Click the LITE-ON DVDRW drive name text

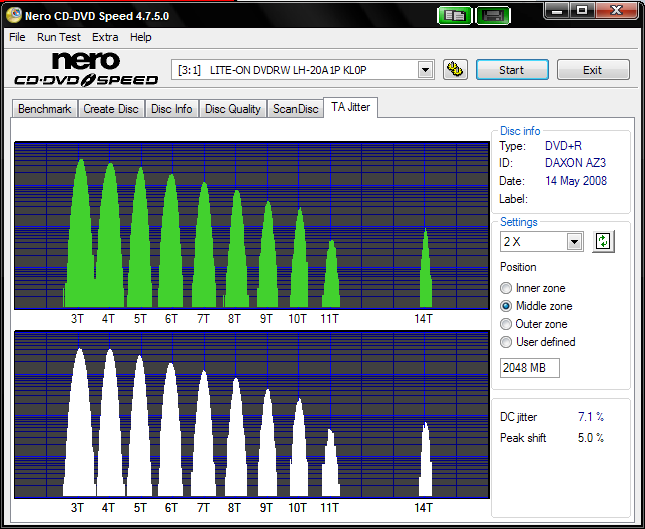[288, 70]
